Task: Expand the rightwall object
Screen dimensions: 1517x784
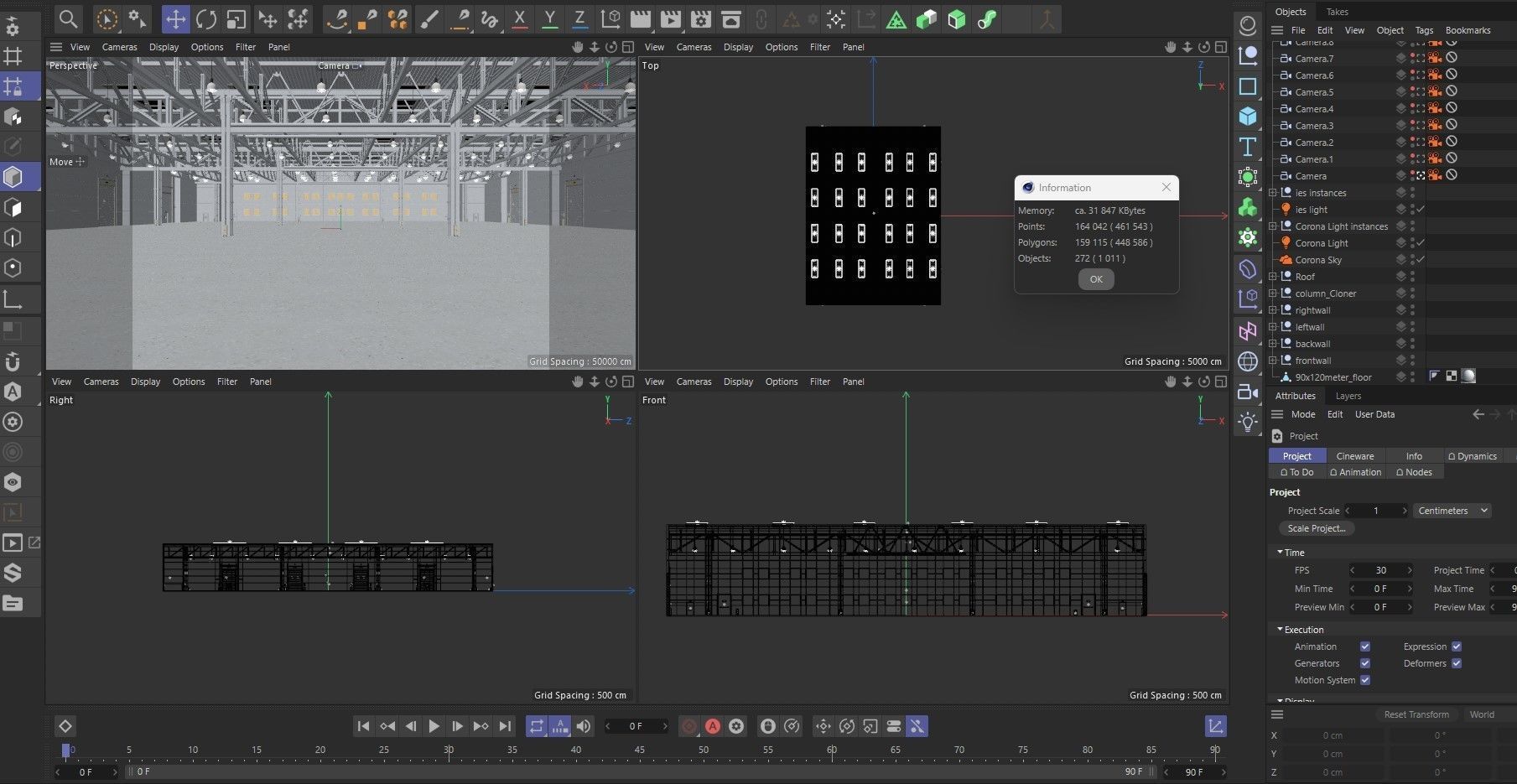Action: point(1273,310)
